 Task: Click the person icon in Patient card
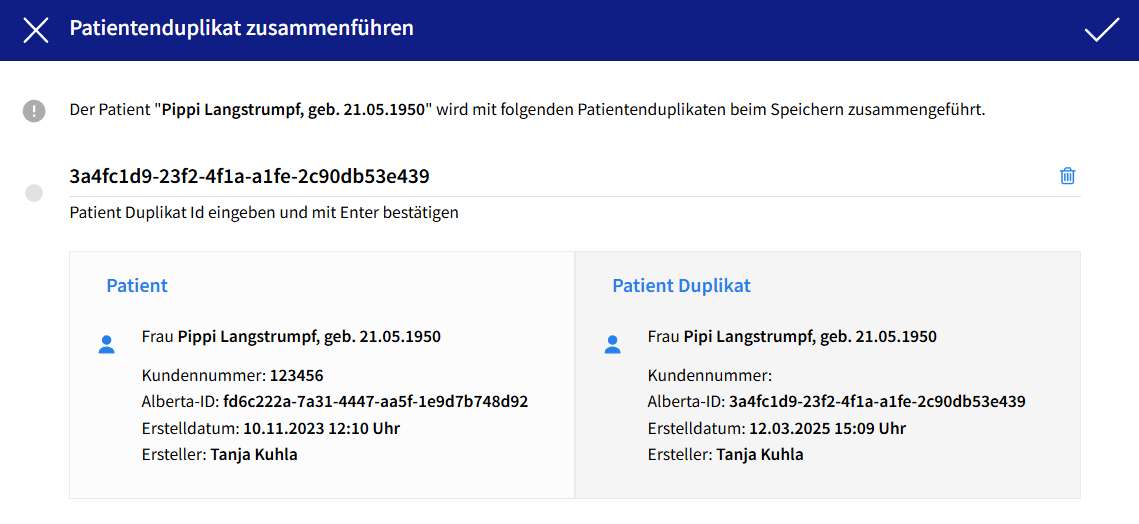point(107,345)
